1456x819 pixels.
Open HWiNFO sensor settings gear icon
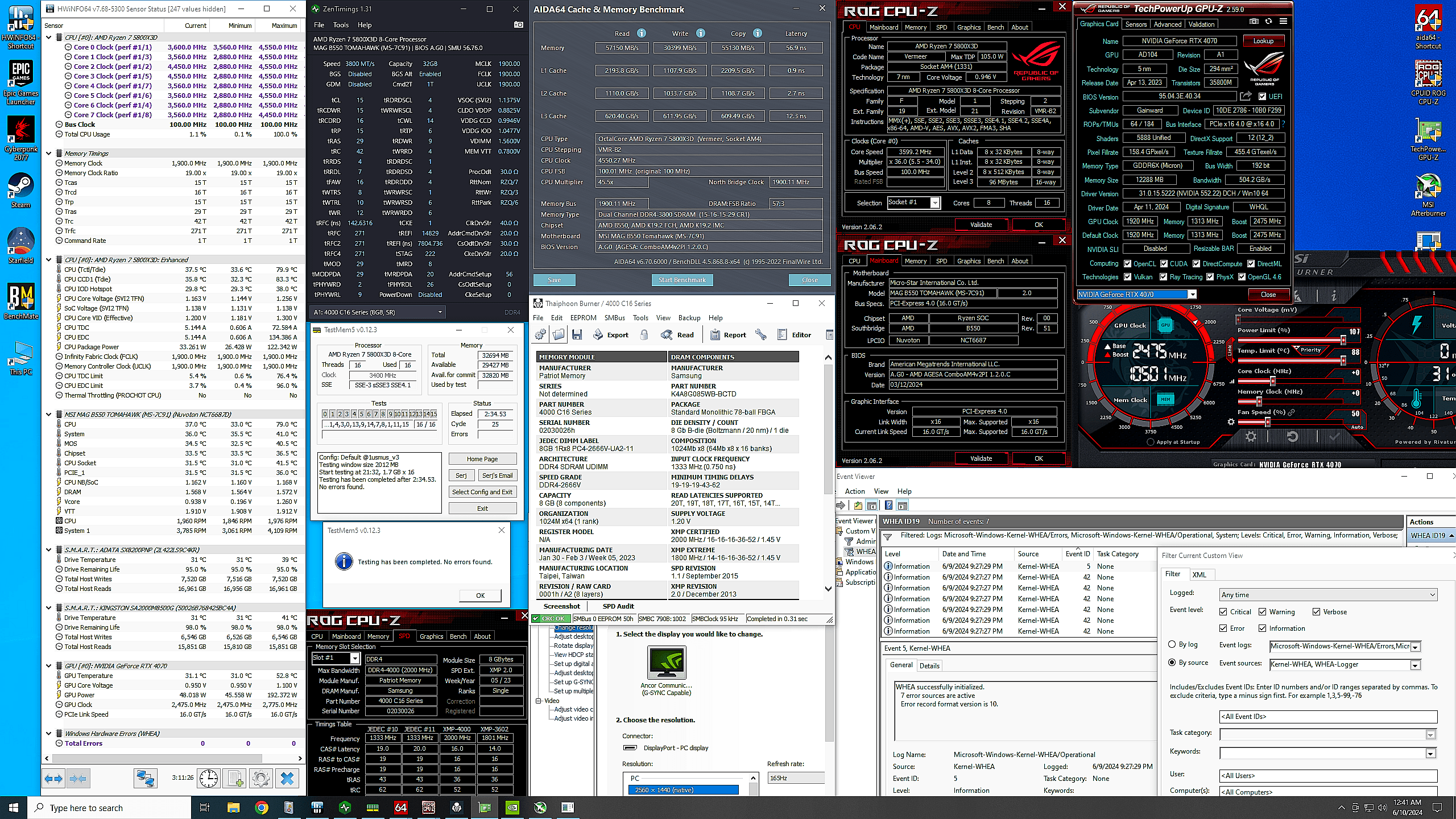(261, 778)
